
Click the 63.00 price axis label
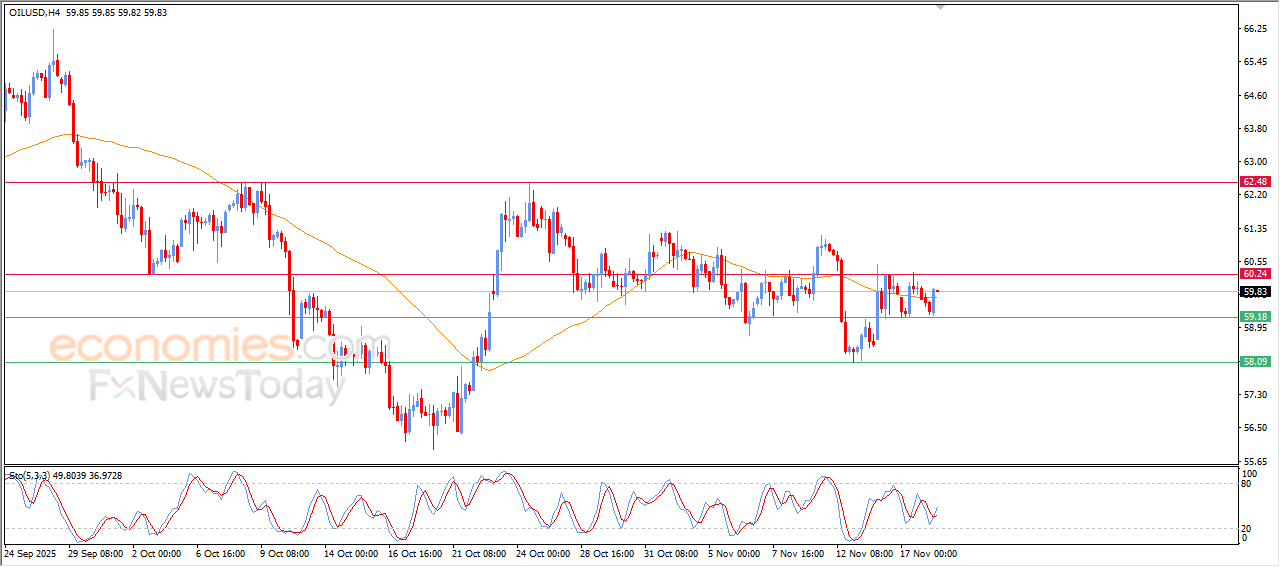coord(1254,162)
